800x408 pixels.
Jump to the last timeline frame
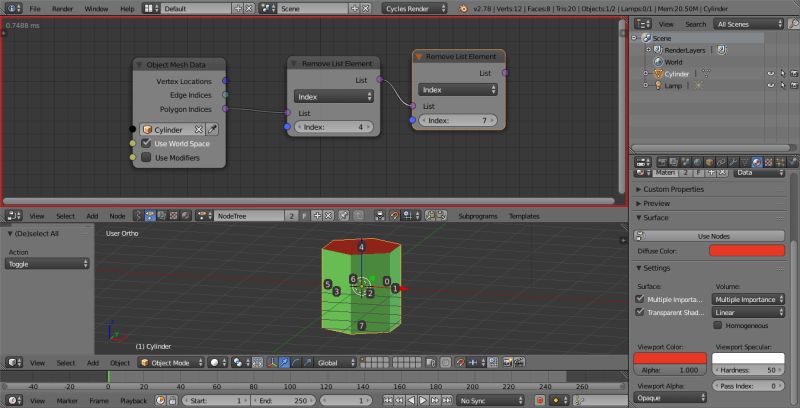(x=447, y=401)
